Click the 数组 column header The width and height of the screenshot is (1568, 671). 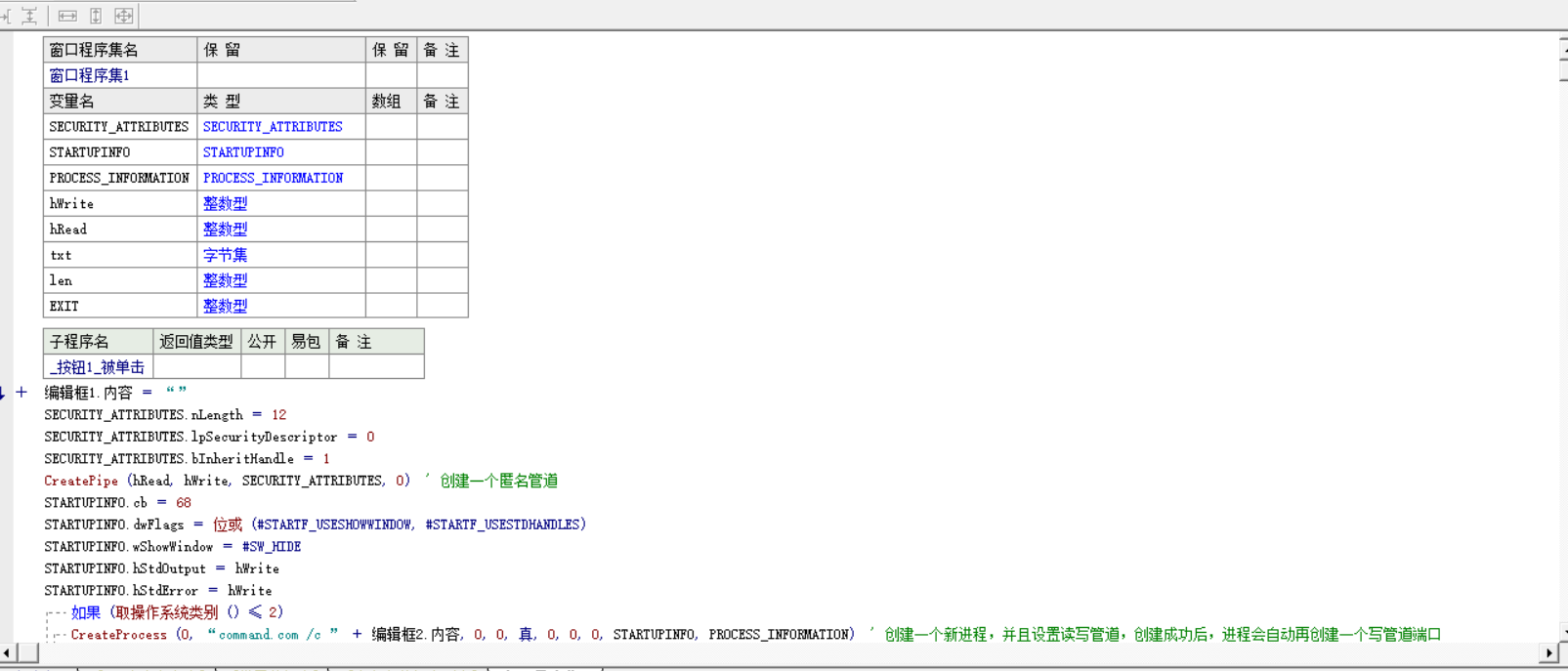[x=391, y=102]
